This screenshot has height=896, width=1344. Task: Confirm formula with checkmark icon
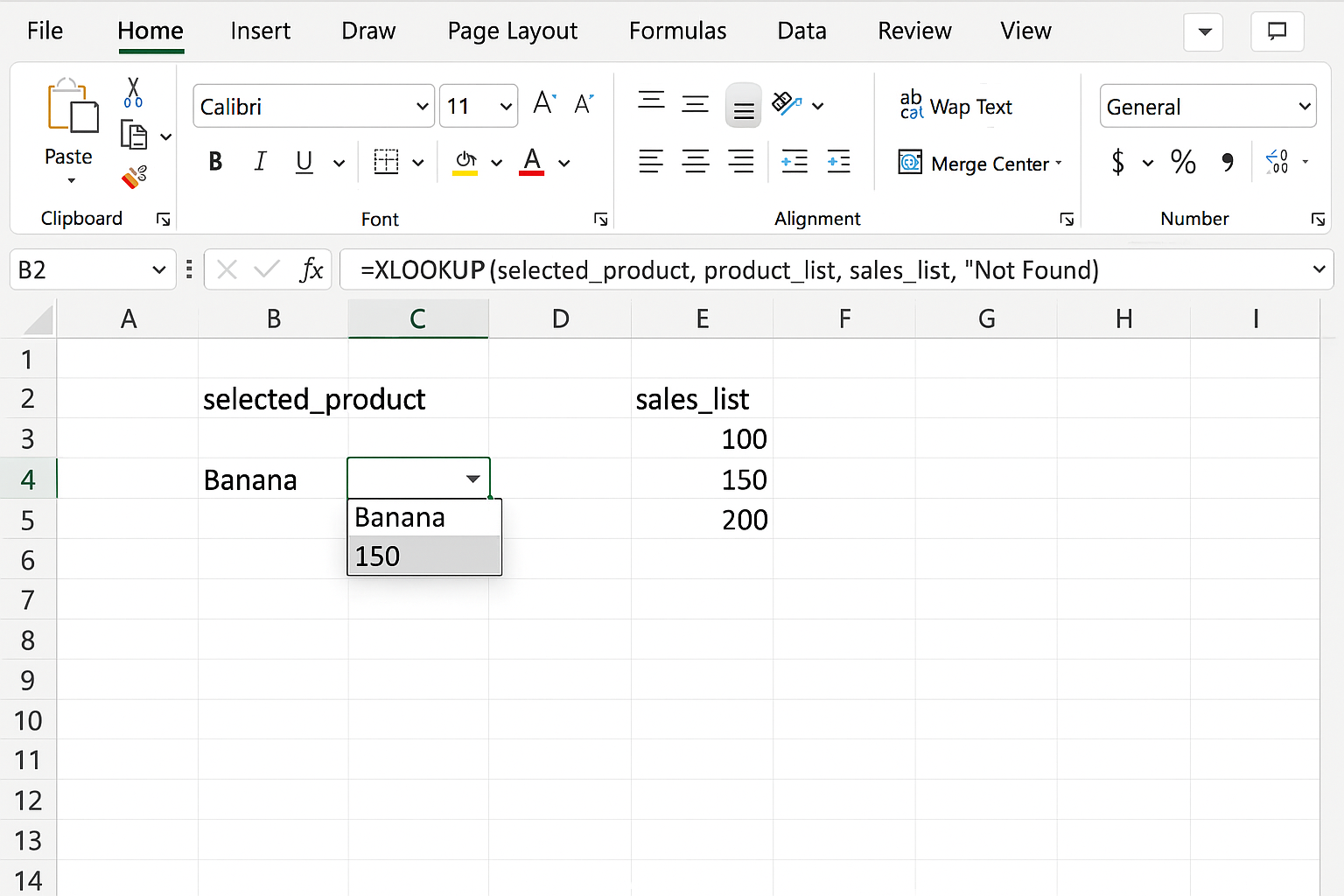pyautogui.click(x=267, y=269)
